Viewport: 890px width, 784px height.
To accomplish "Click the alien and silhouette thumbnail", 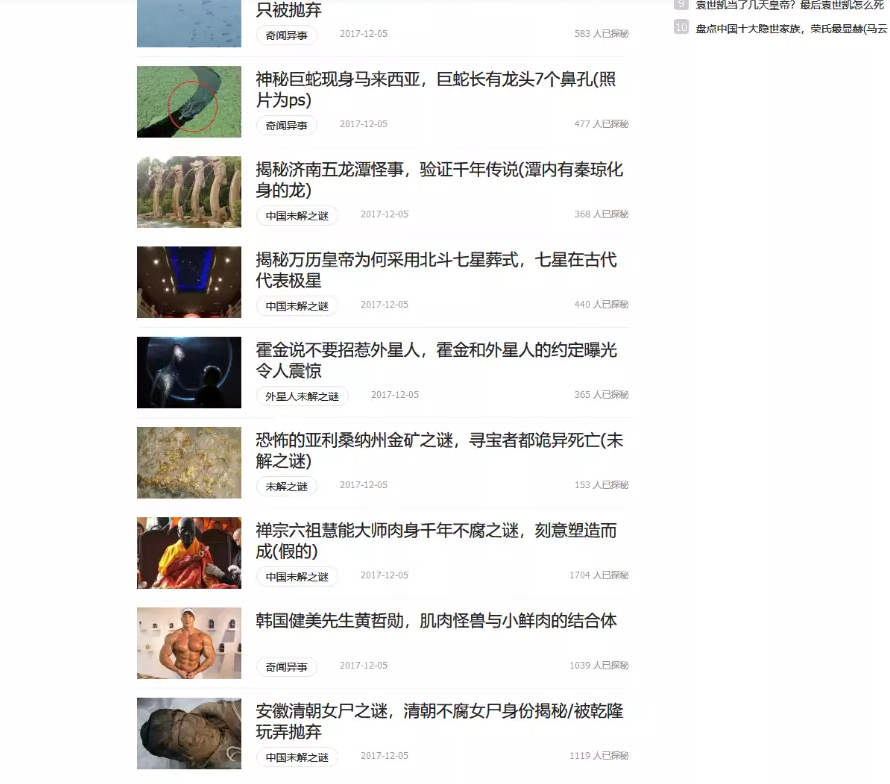I will 189,372.
